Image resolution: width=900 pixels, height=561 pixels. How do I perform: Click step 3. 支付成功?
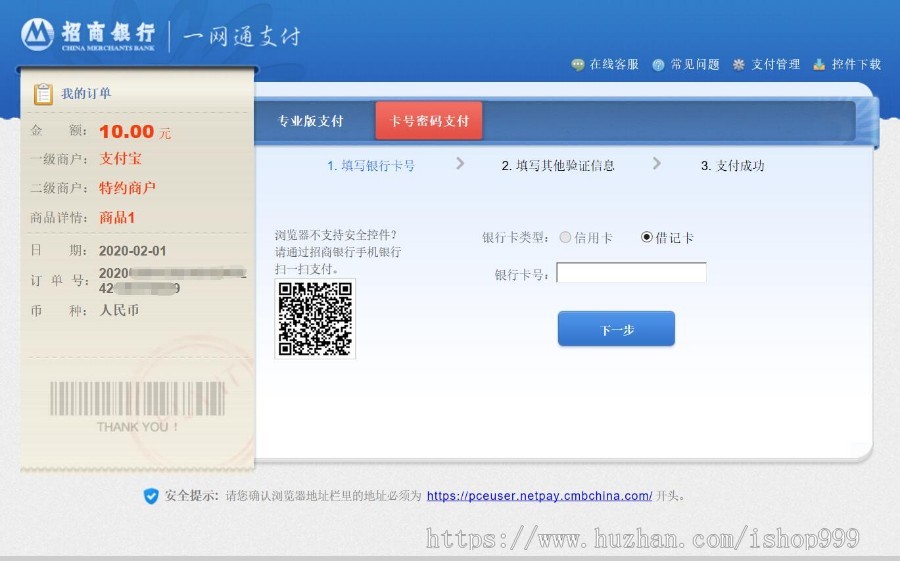[x=732, y=166]
